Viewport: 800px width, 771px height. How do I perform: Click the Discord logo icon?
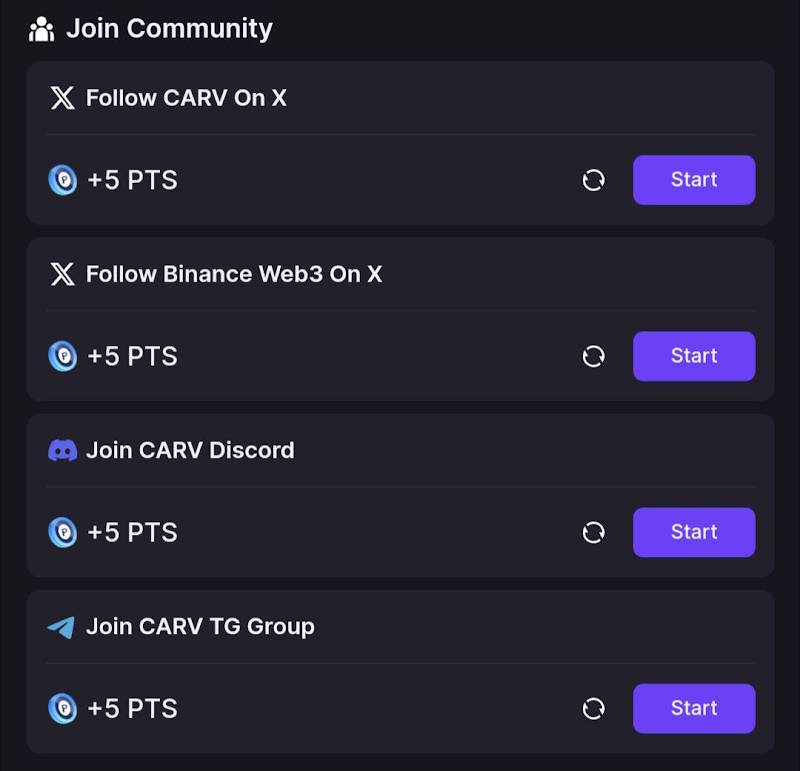62,451
